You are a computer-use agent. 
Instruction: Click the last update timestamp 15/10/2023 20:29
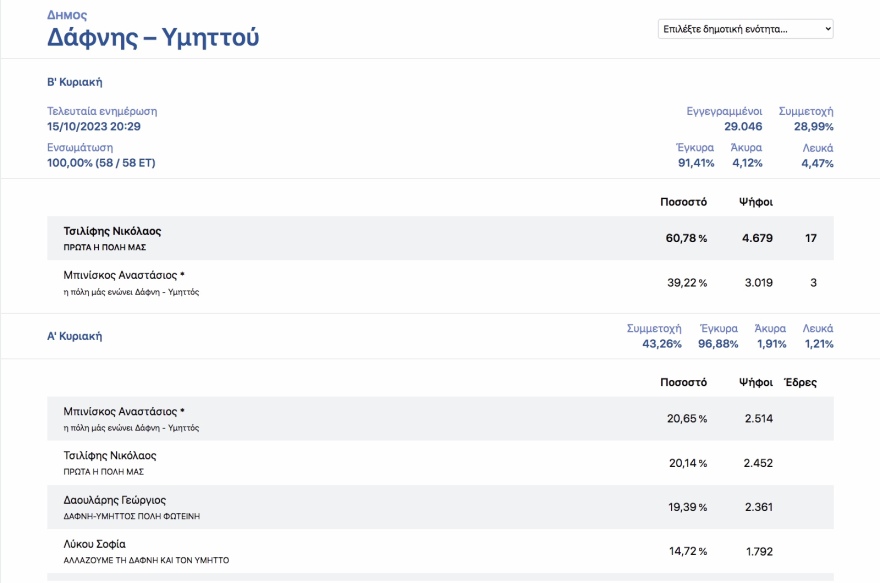tap(94, 127)
